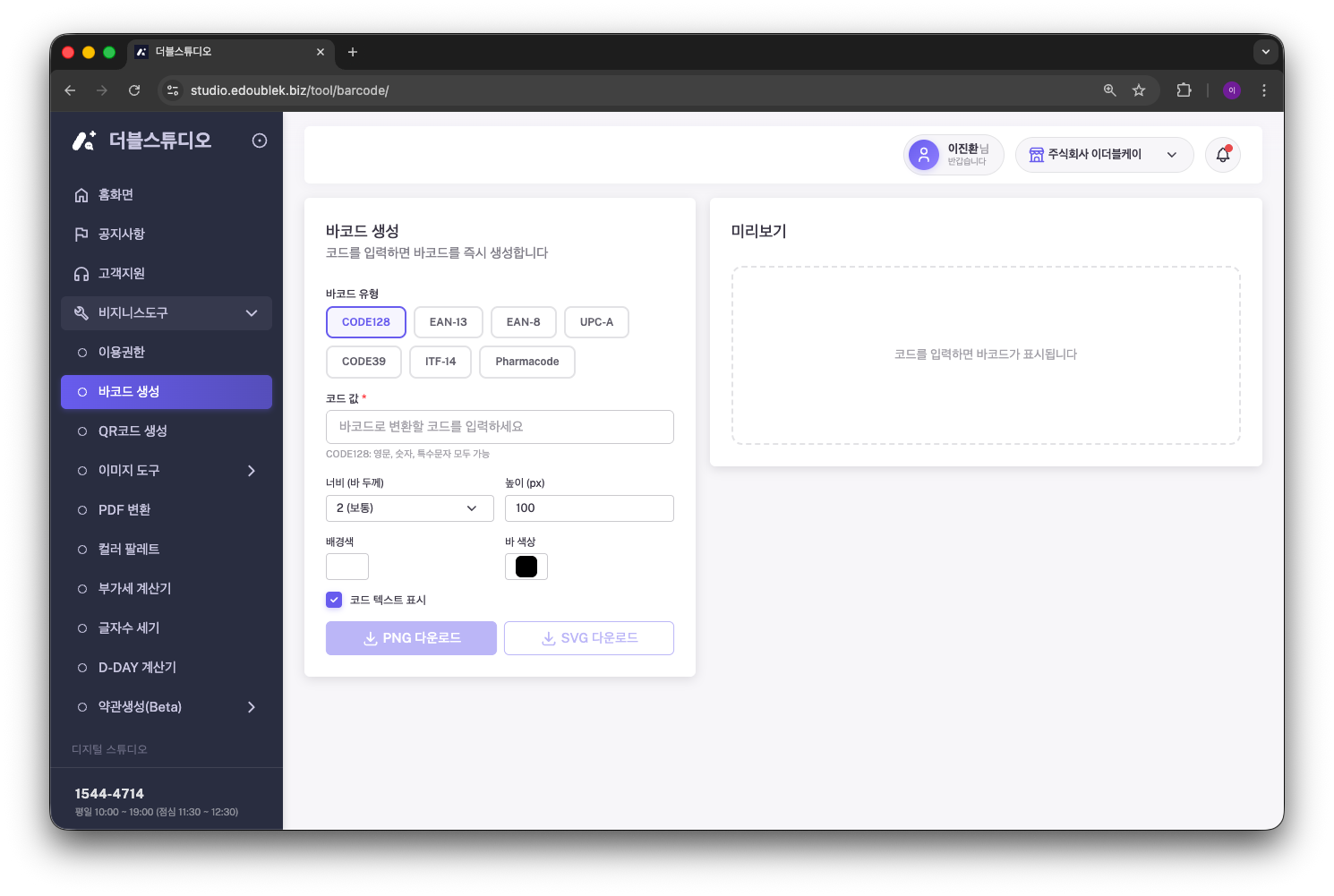Screen dimensions: 1334x896
Task: Open the browser extensions puzzle icon
Action: point(1184,90)
